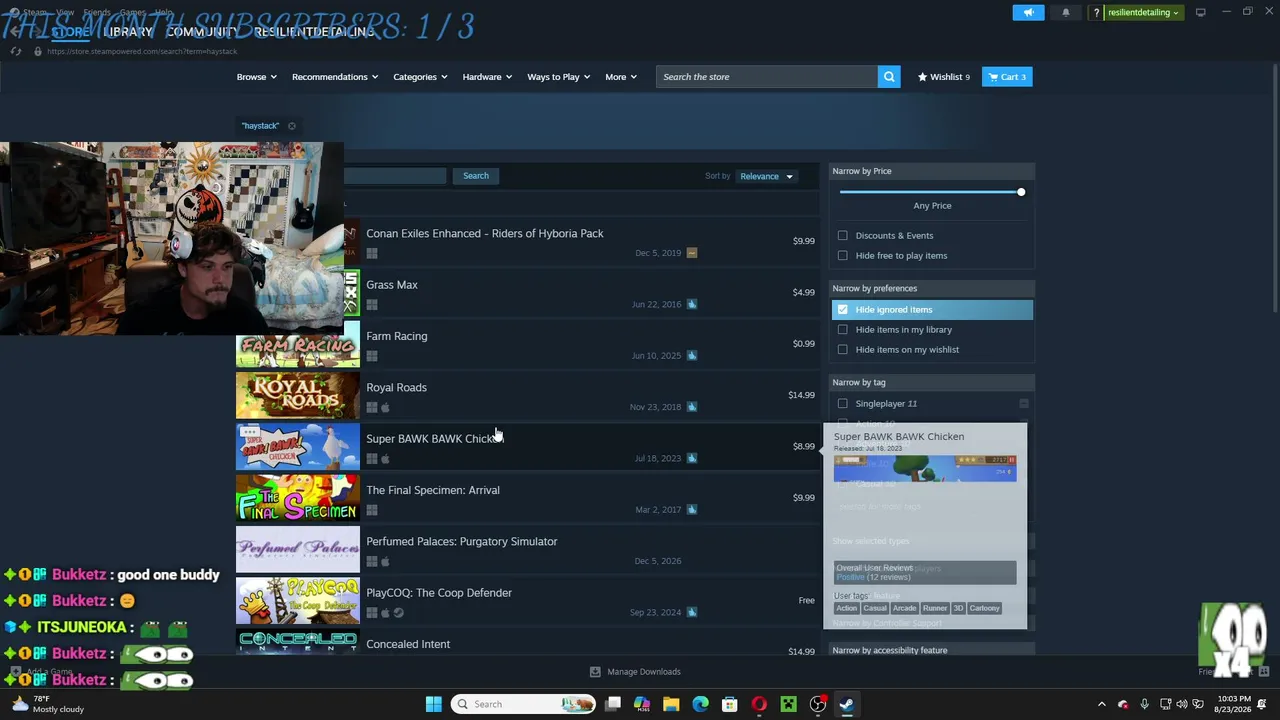Open Microsoft Edge from the taskbar
The height and width of the screenshot is (720, 1280).
(700, 704)
